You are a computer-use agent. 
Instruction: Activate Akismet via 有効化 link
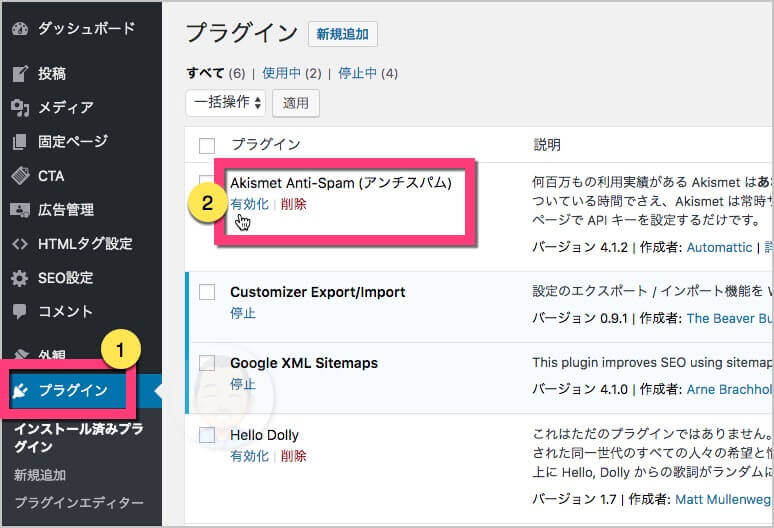point(250,204)
